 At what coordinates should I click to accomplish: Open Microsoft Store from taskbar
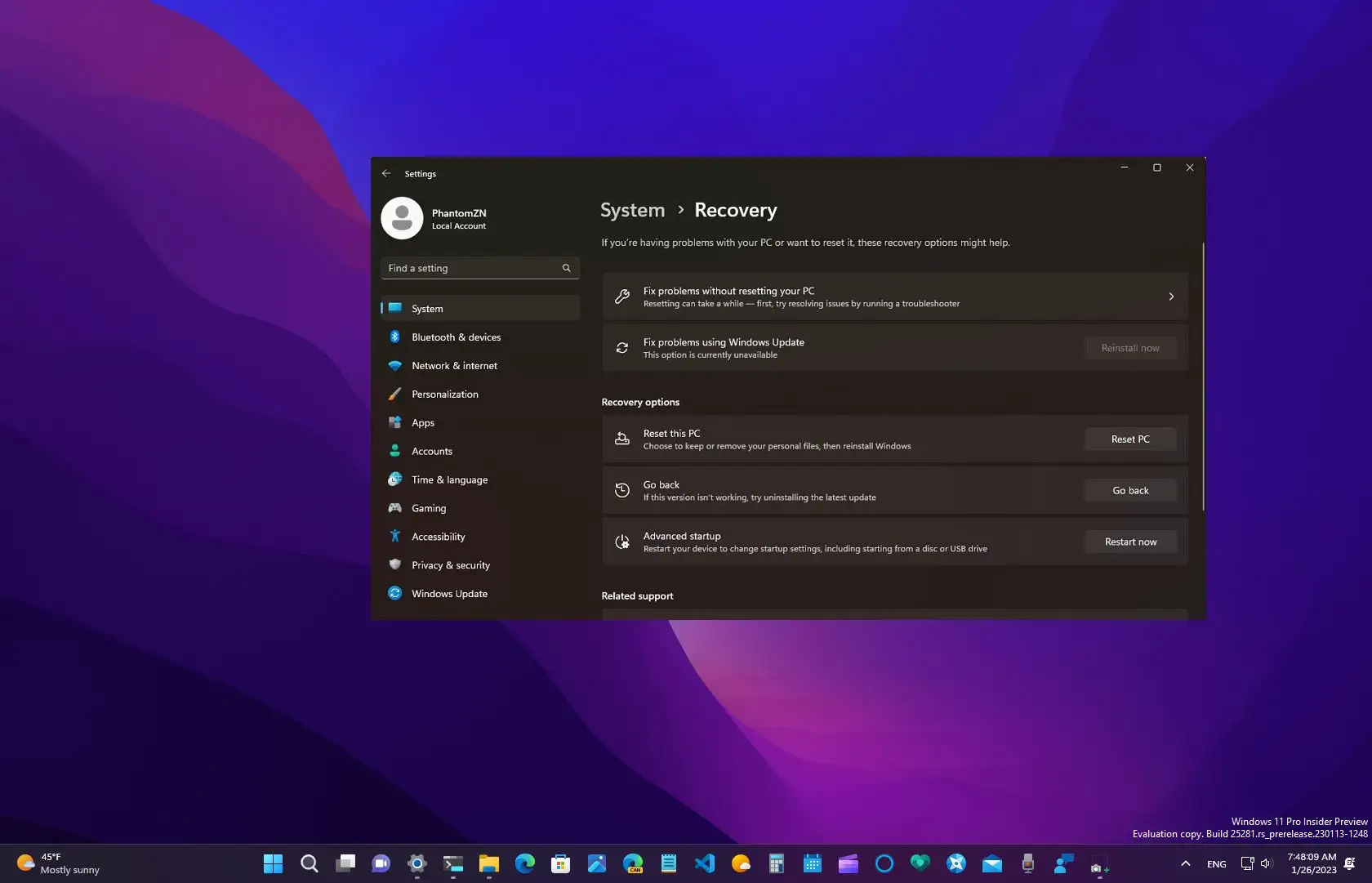point(561,863)
